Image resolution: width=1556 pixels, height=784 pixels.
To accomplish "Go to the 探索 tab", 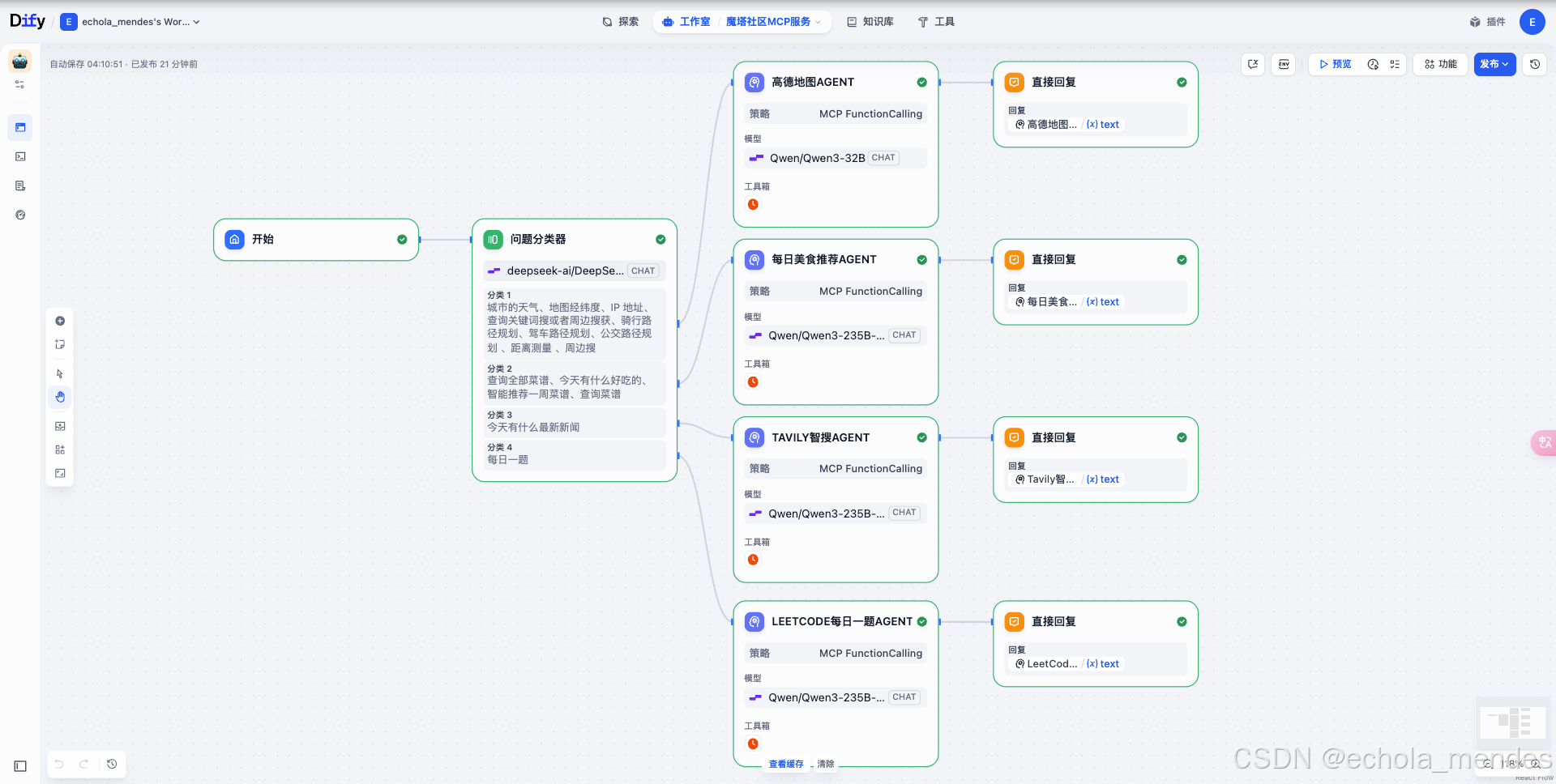I will (x=621, y=22).
